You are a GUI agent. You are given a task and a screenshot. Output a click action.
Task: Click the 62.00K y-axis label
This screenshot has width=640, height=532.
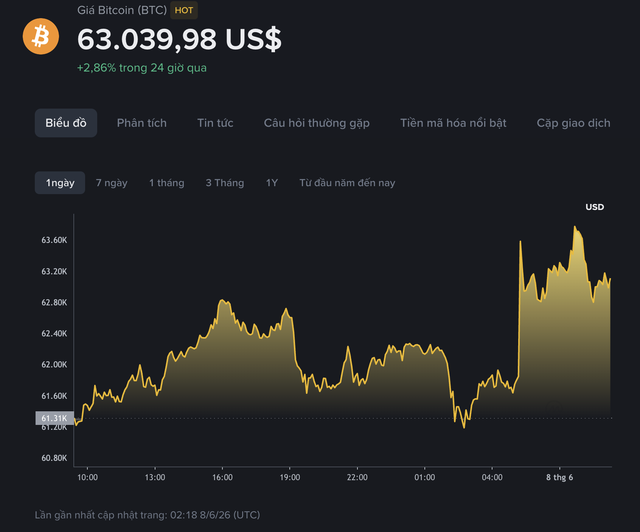(54, 365)
